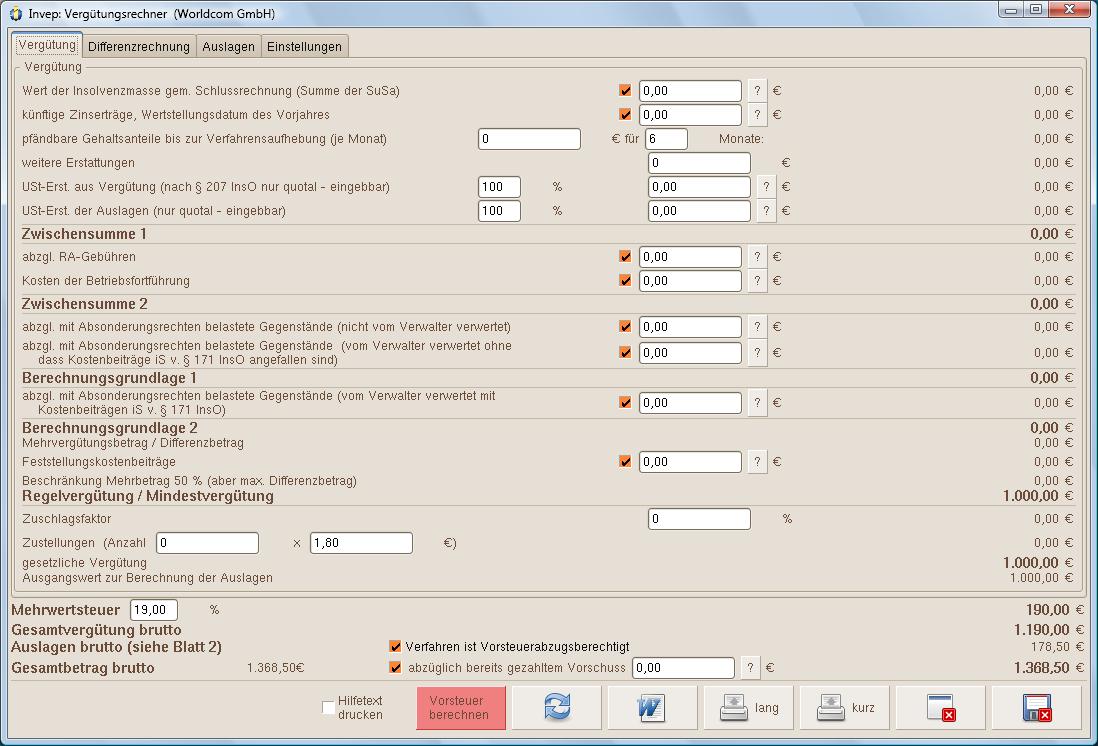
Task: Click the 'Auslagen brutto (siehe Blatt 2)' label
Action: [x=116, y=647]
